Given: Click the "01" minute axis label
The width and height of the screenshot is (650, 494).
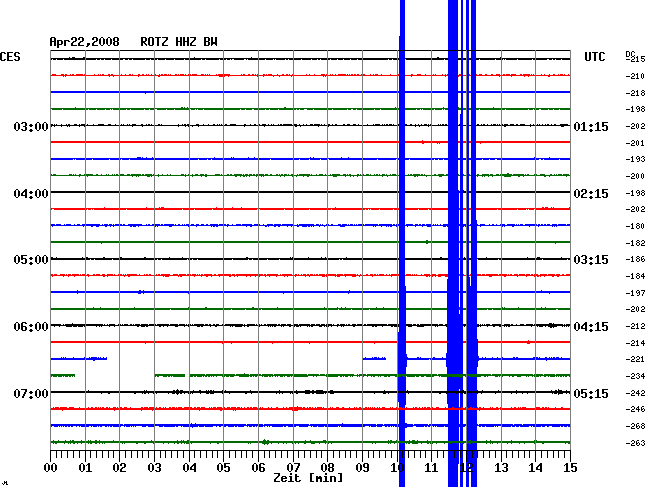Looking at the screenshot, I should (x=85, y=468).
